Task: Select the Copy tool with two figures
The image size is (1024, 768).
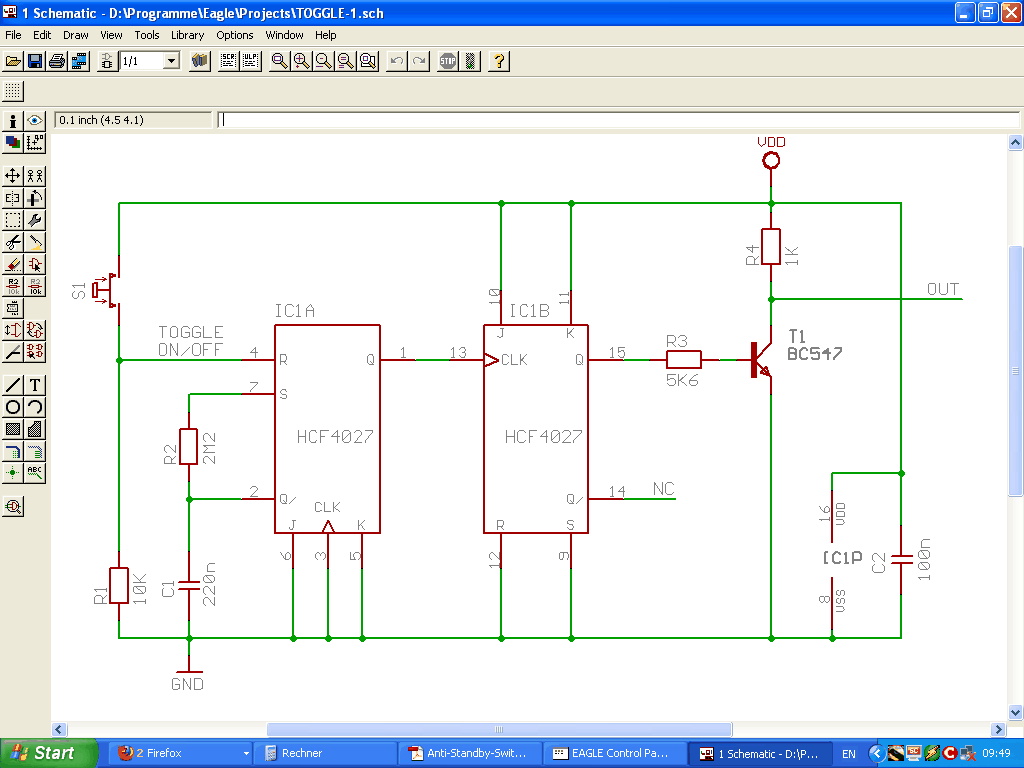Action: [35, 176]
